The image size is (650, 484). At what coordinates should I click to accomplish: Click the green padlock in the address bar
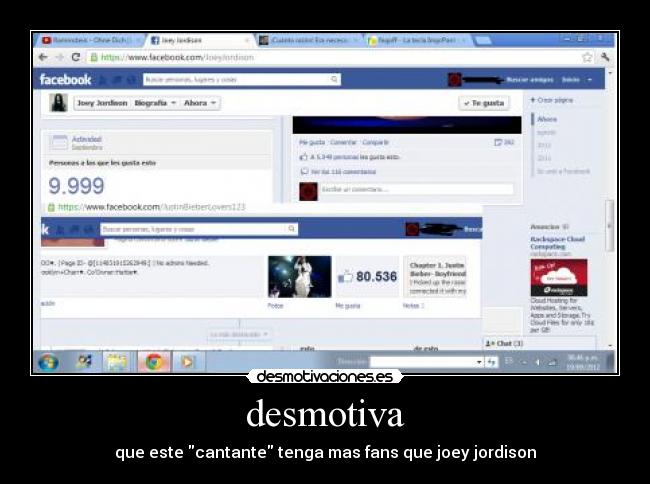pyautogui.click(x=94, y=57)
